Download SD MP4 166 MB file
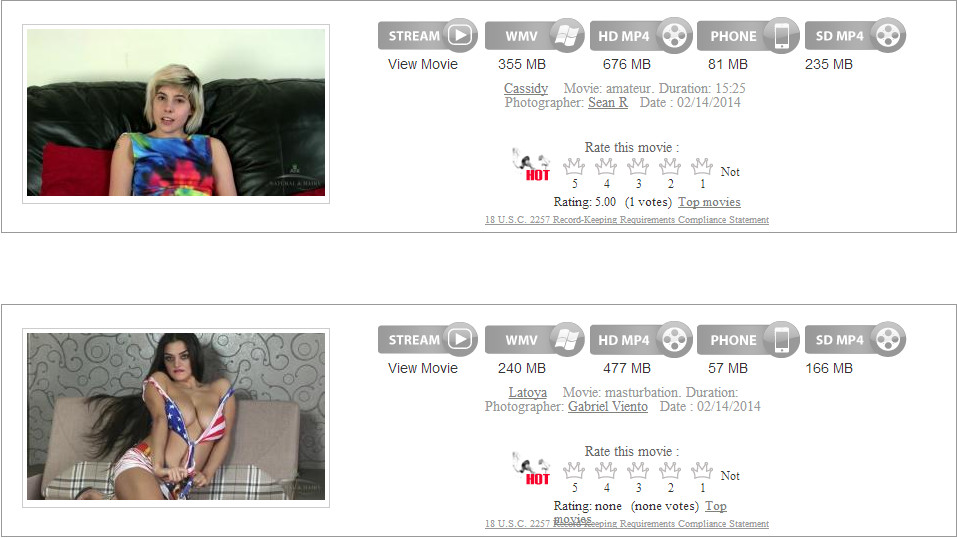This screenshot has width=957, height=538. (856, 340)
